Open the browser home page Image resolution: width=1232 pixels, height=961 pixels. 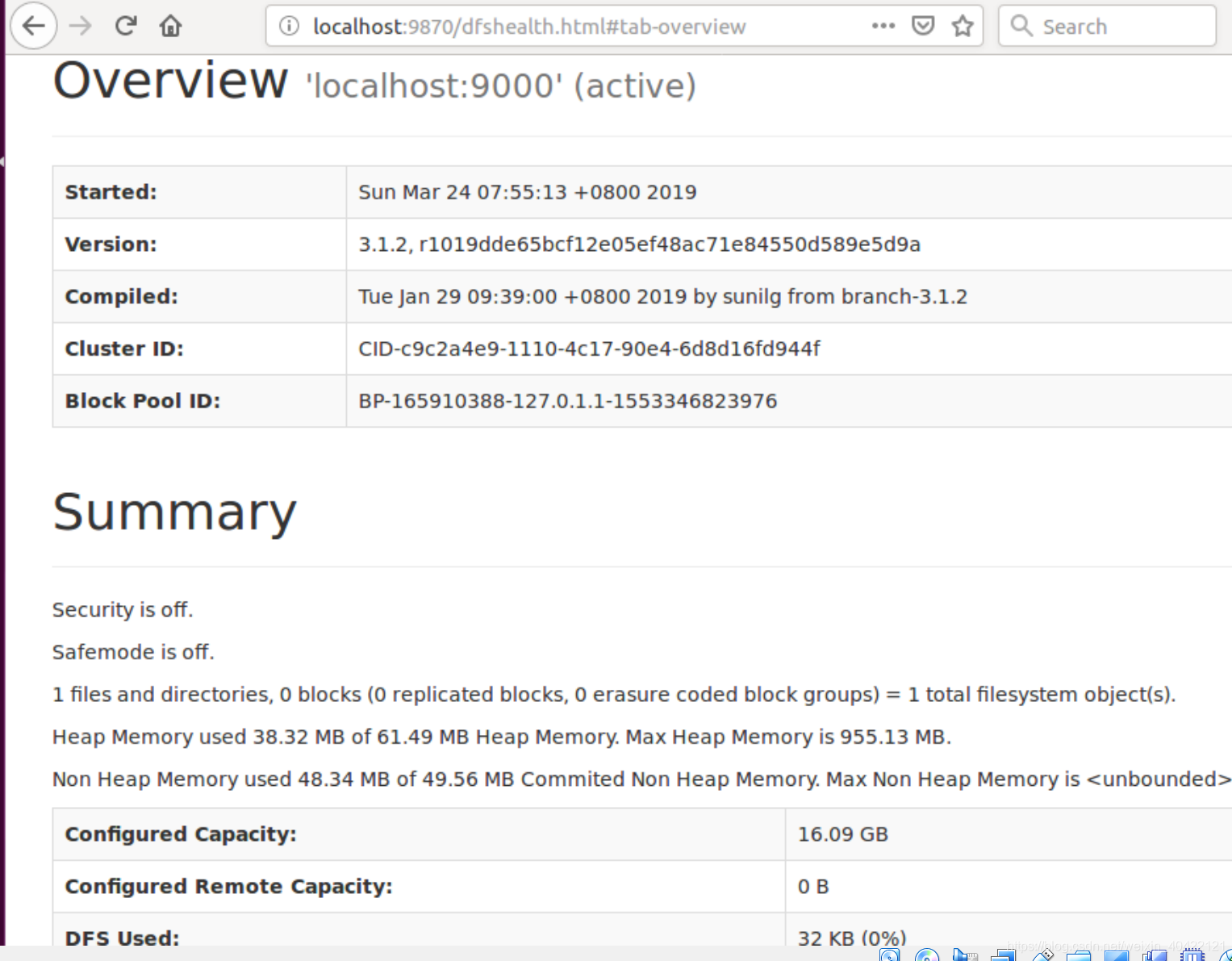click(x=170, y=26)
